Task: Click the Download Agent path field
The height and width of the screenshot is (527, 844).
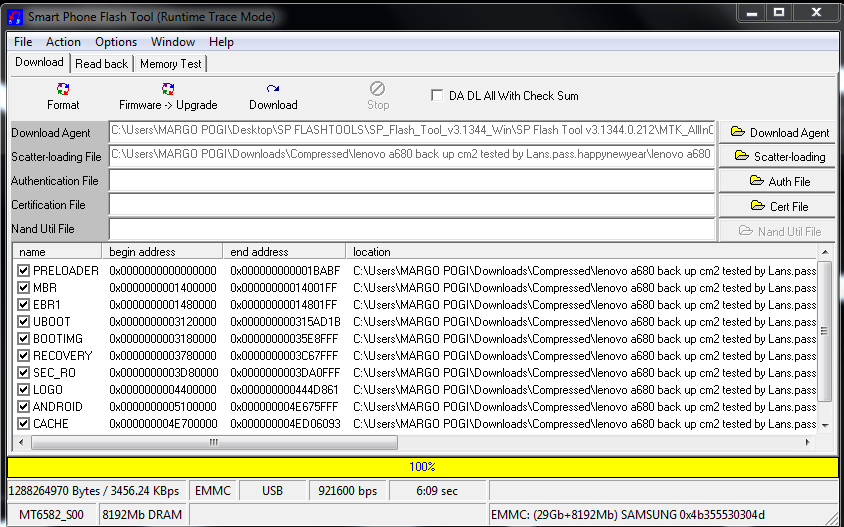Action: tap(412, 131)
